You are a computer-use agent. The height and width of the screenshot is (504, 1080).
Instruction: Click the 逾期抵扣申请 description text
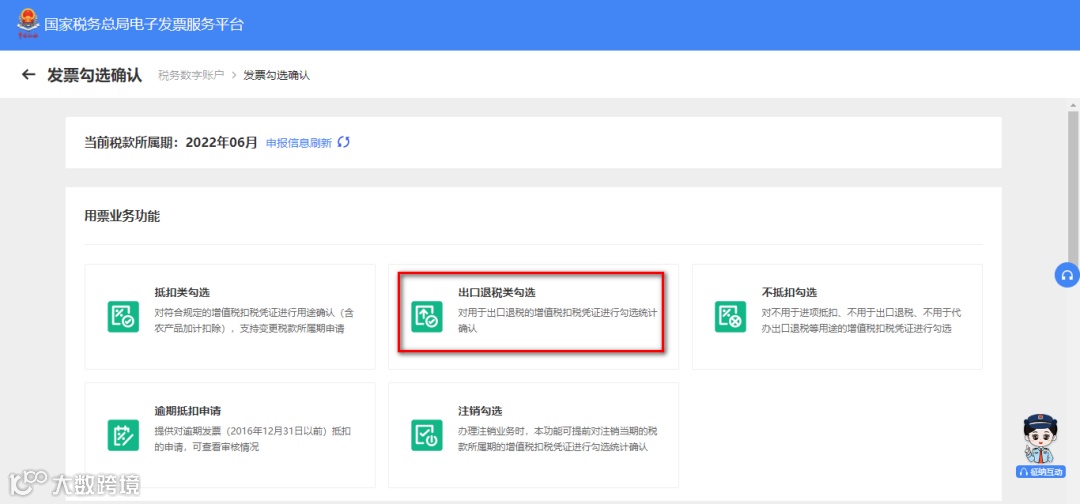tap(253, 439)
